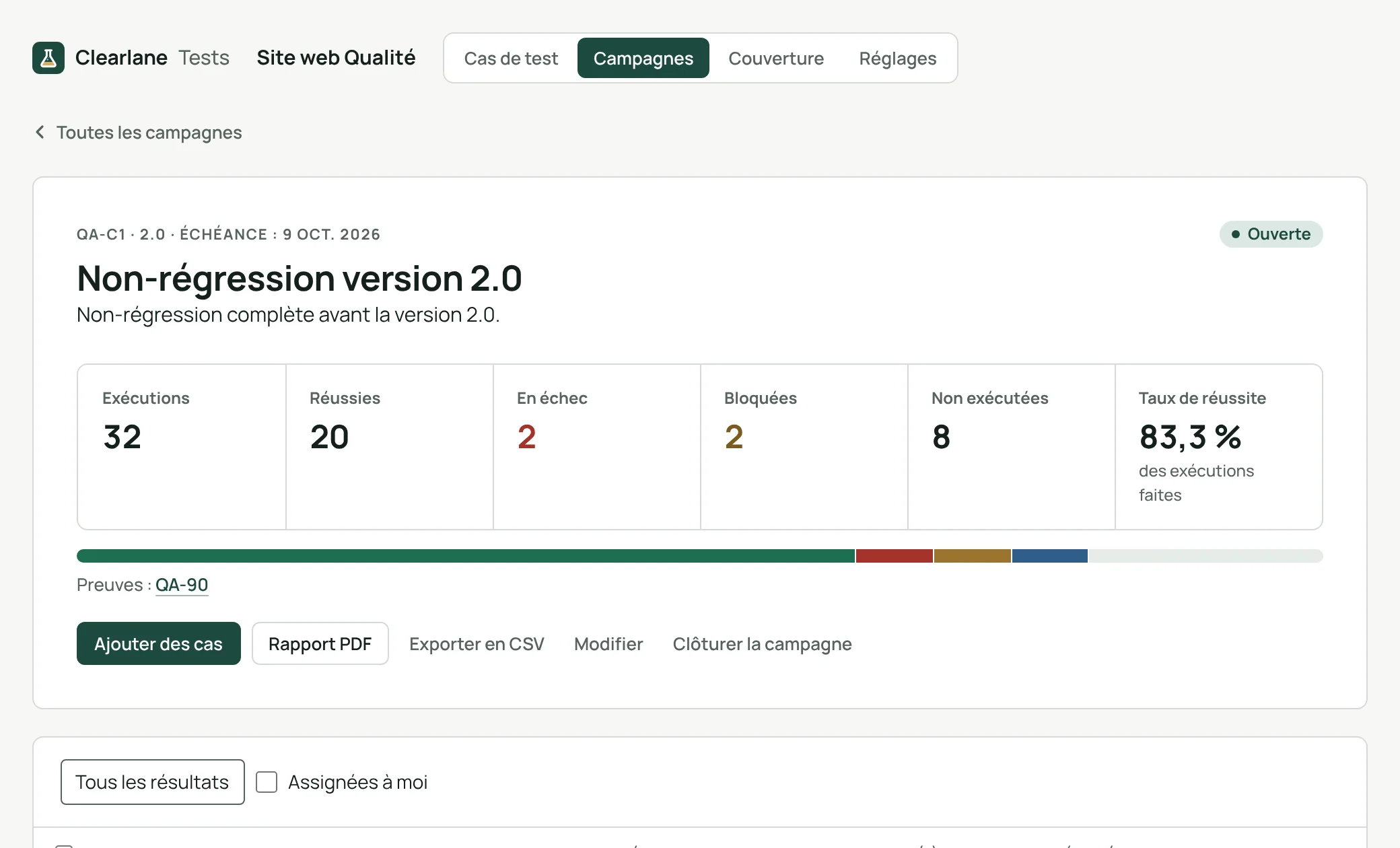Click the Bloquées 2 stat card
This screenshot has width=1400, height=848.
click(x=804, y=447)
